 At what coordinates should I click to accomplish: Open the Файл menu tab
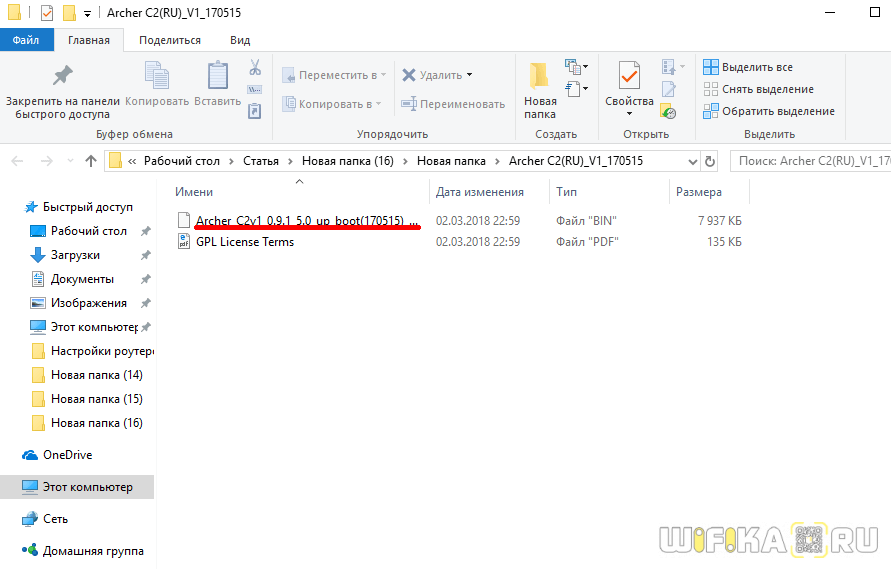point(26,40)
